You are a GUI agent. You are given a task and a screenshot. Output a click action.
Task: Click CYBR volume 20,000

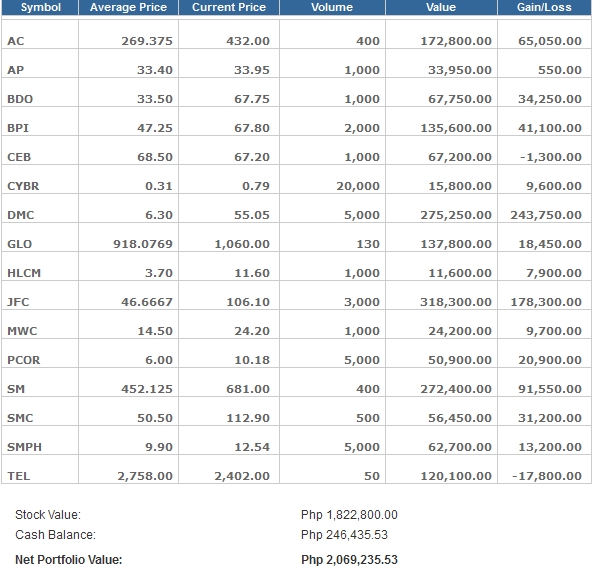(x=358, y=186)
